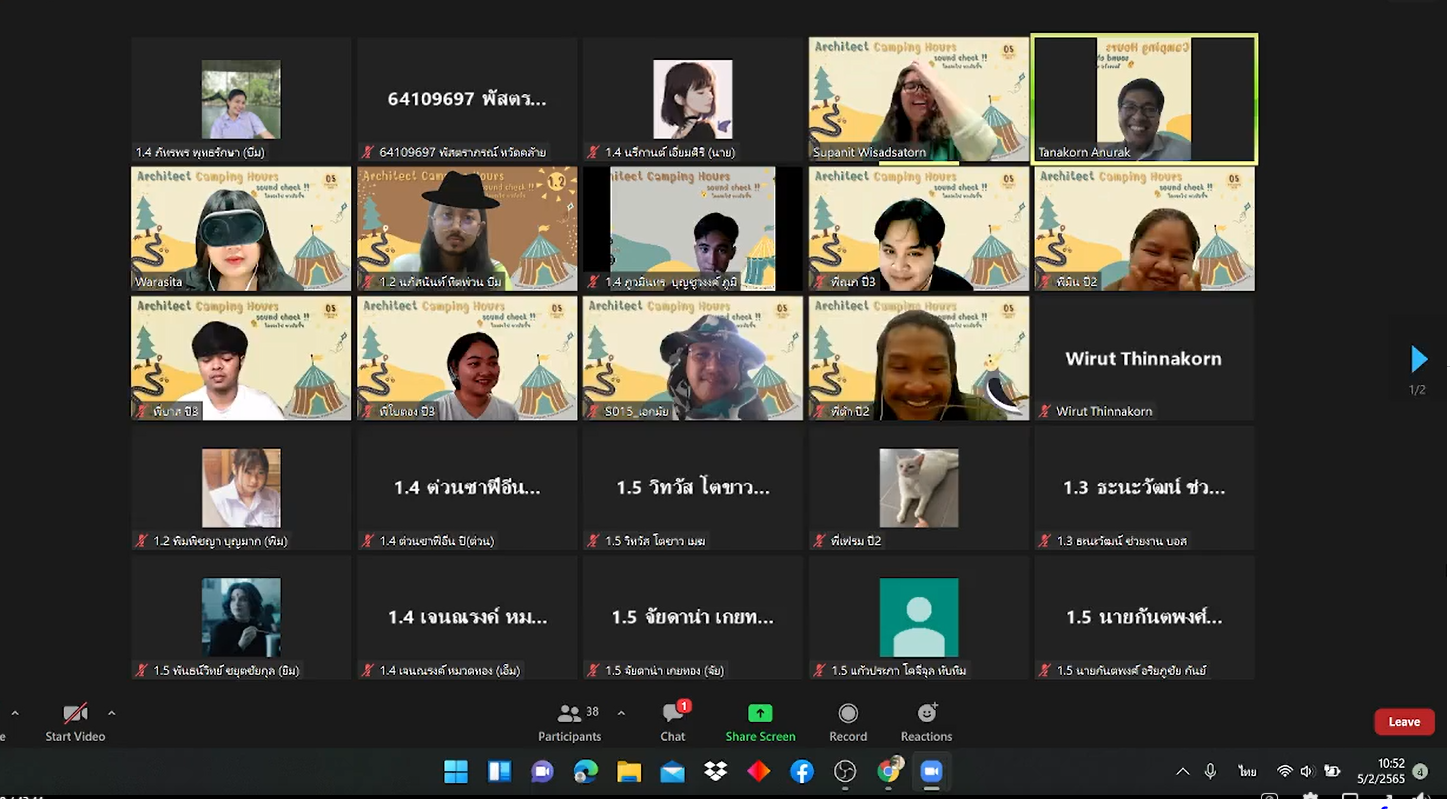Open the Chat panel
The width and height of the screenshot is (1450, 809).
(x=673, y=722)
